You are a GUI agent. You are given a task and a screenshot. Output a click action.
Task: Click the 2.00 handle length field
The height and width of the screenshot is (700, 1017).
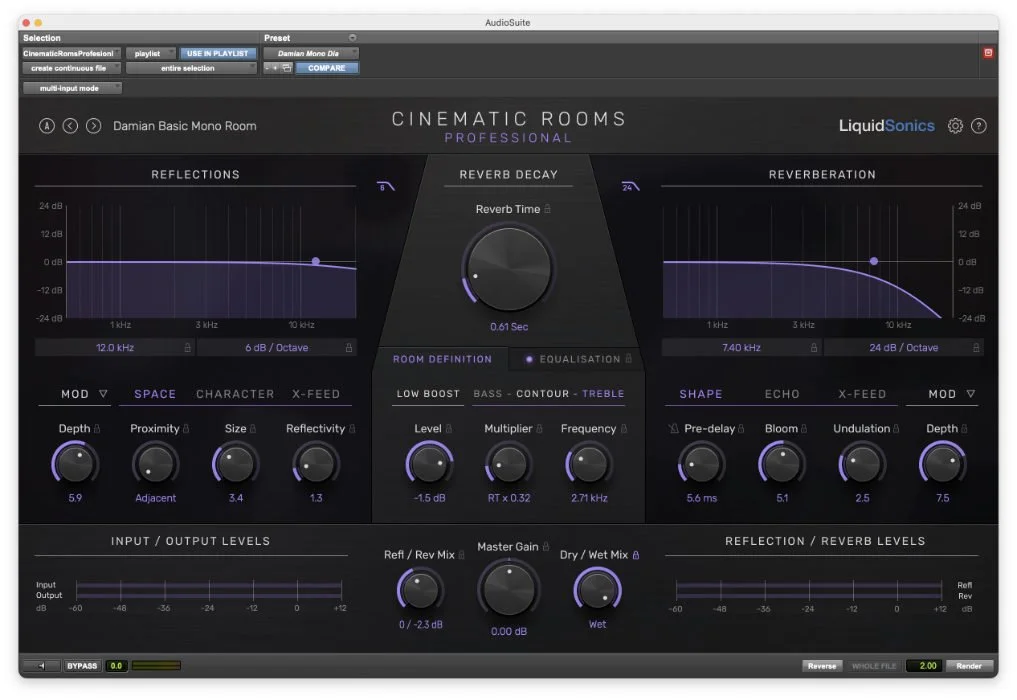pyautogui.click(x=926, y=666)
